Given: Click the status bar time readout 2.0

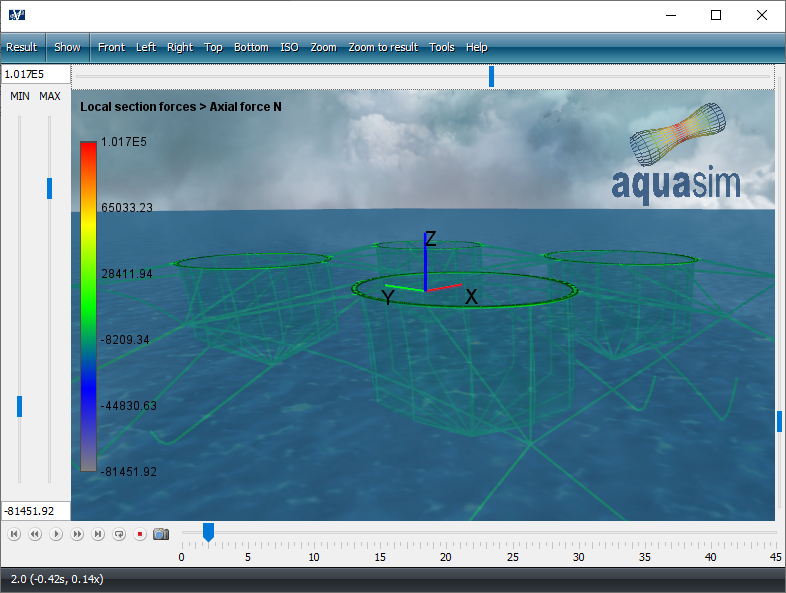Looking at the screenshot, I should click(57, 579).
